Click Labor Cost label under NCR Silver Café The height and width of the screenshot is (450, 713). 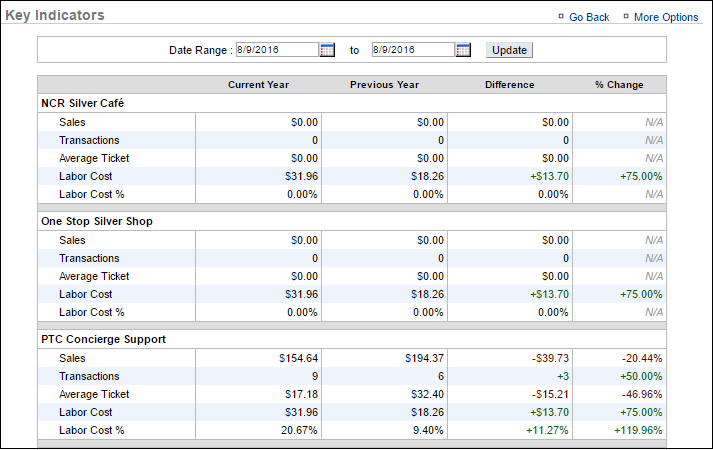point(85,176)
